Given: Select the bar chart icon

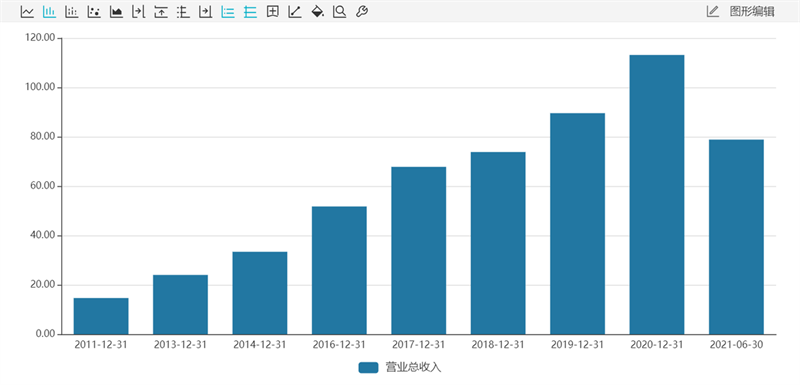Looking at the screenshot, I should point(49,11).
